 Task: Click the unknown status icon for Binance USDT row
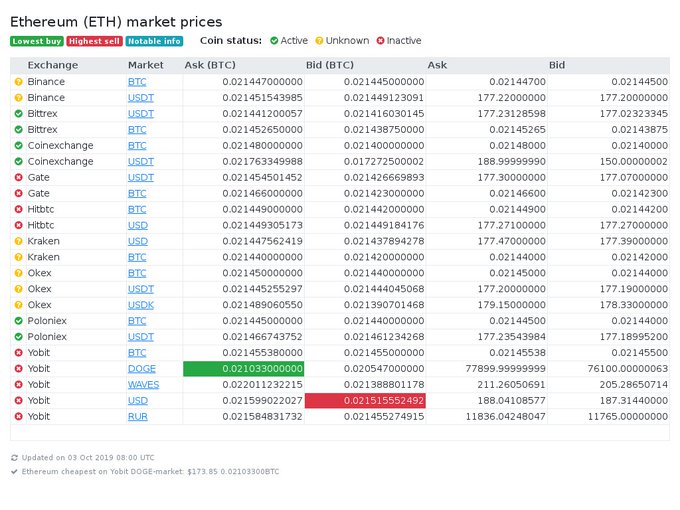[x=18, y=98]
